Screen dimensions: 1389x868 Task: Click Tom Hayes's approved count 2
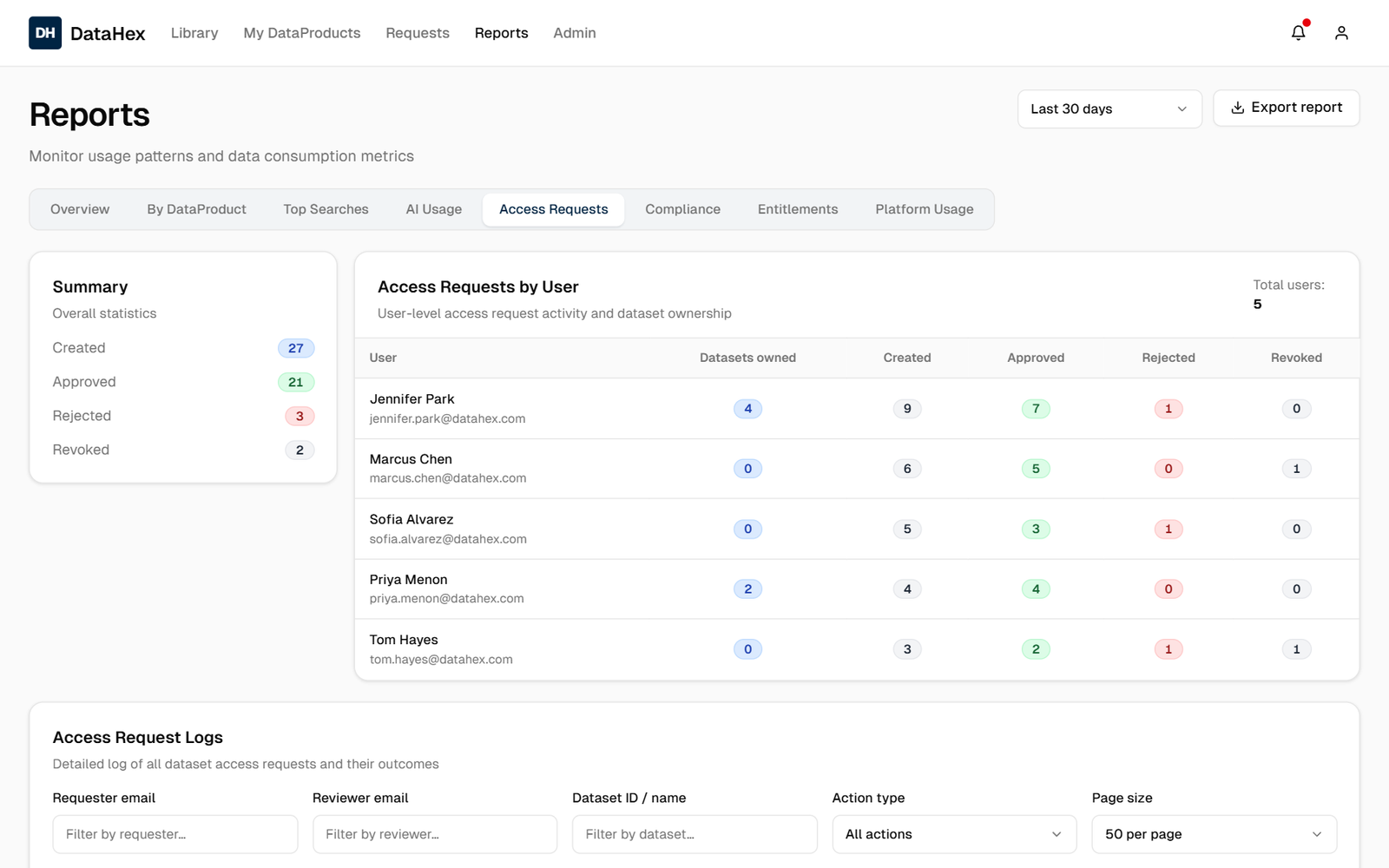(1036, 649)
